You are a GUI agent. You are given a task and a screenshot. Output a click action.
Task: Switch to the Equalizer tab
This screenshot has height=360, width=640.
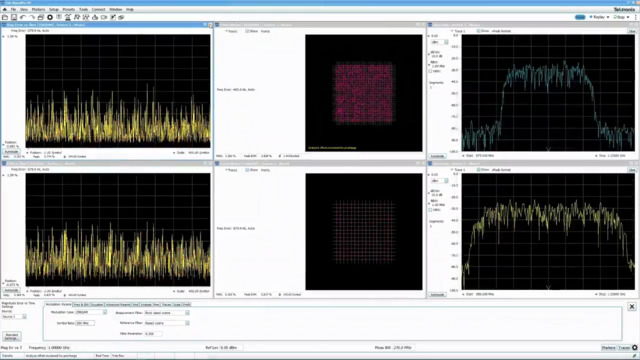97,304
